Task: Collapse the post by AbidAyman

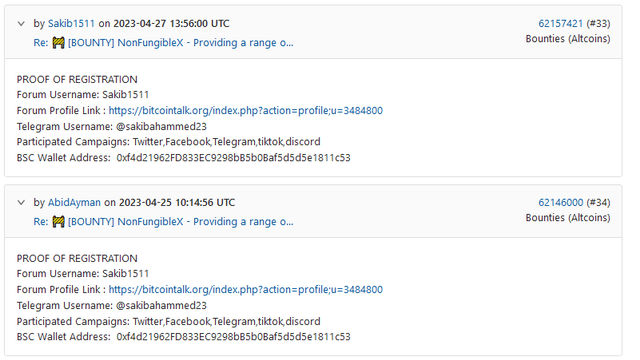Action: tap(21, 202)
